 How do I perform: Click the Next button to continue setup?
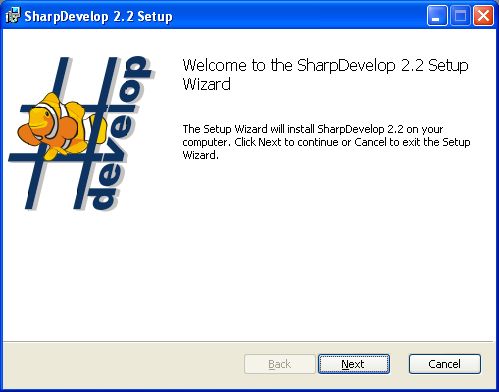point(354,364)
